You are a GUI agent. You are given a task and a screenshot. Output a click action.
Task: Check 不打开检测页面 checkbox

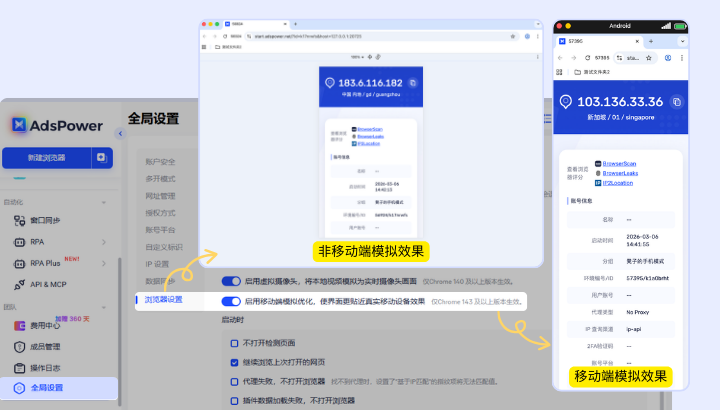point(234,343)
